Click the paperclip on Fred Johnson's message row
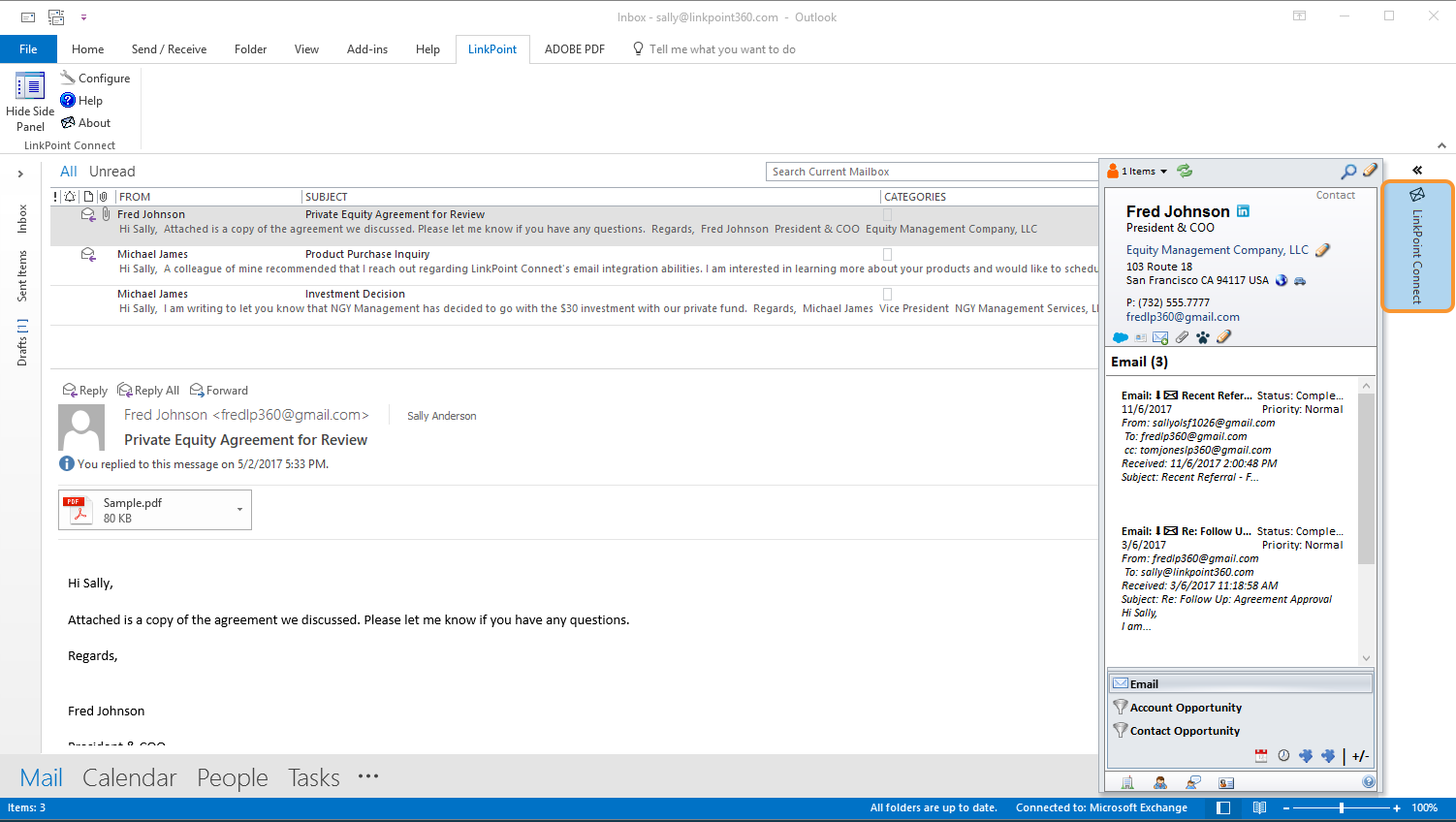This screenshot has height=822, width=1456. [106, 214]
